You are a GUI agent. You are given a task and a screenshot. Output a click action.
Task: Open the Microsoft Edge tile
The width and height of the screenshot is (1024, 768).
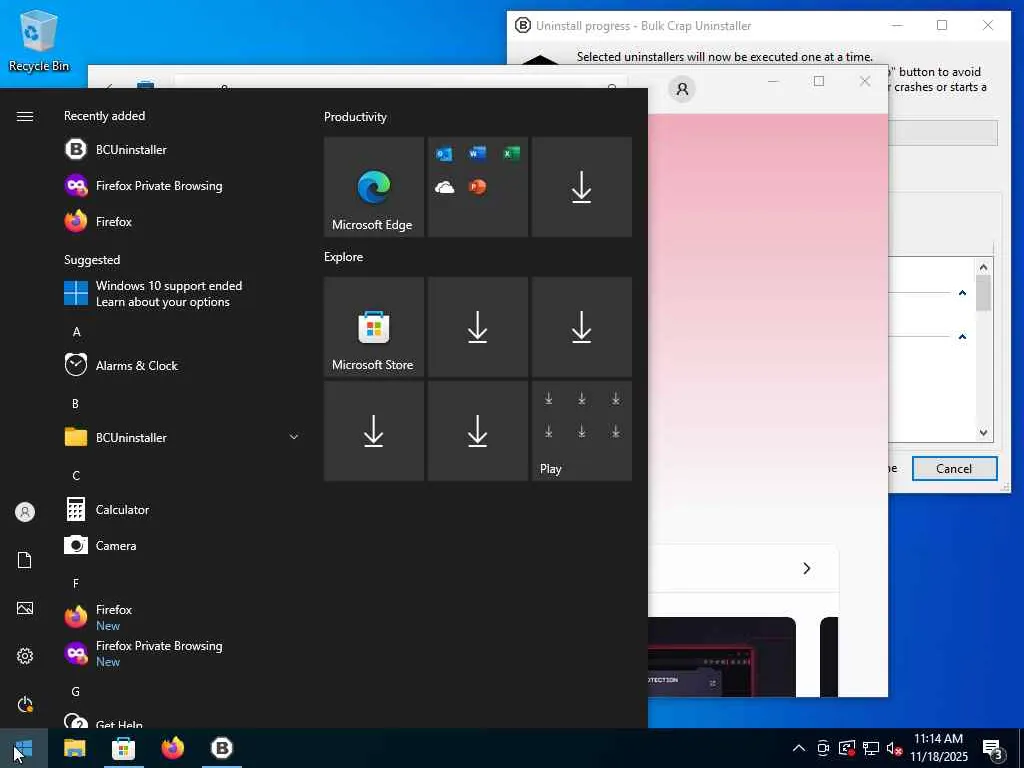coord(374,187)
